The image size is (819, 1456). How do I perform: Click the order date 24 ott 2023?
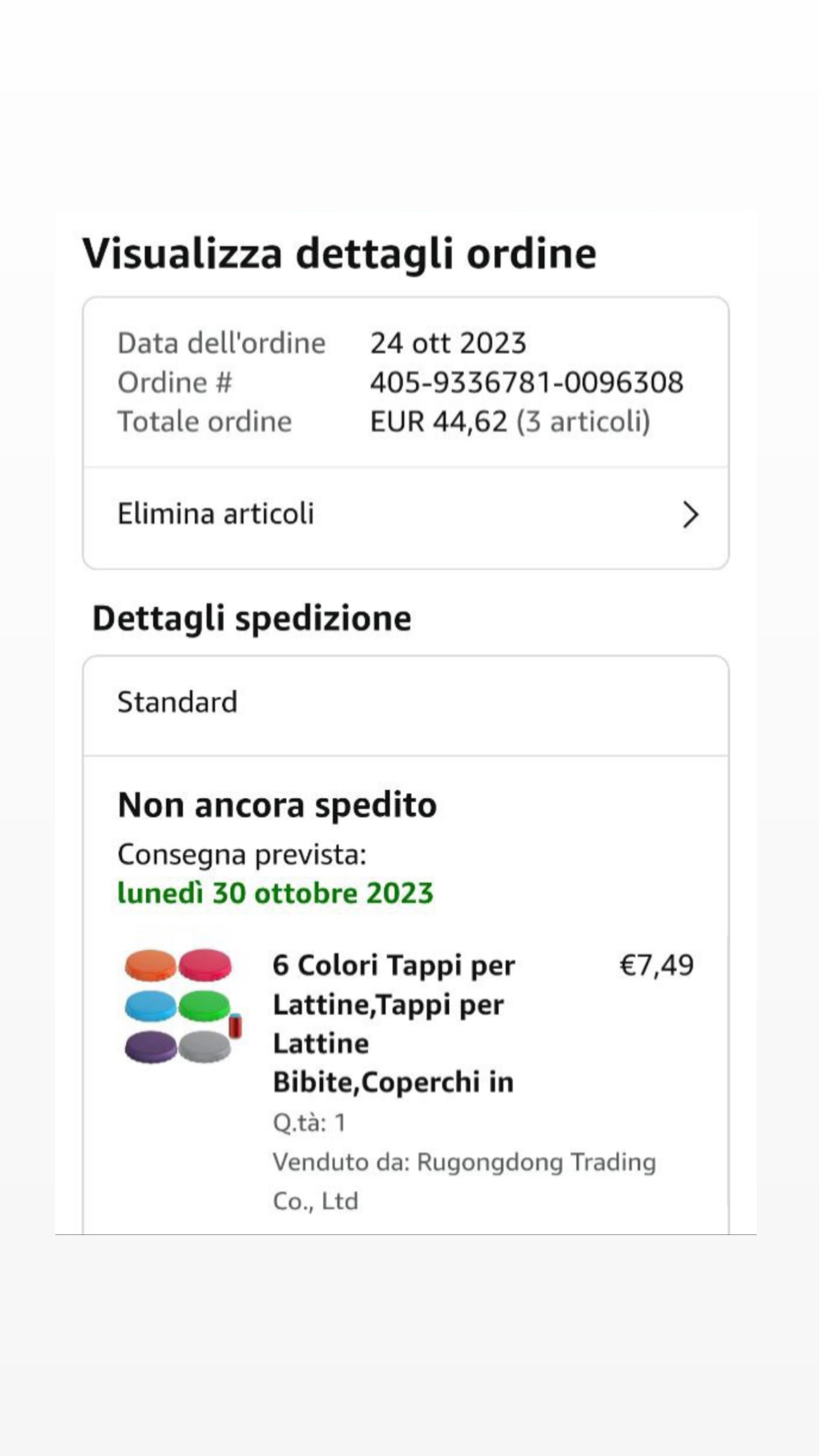point(448,344)
